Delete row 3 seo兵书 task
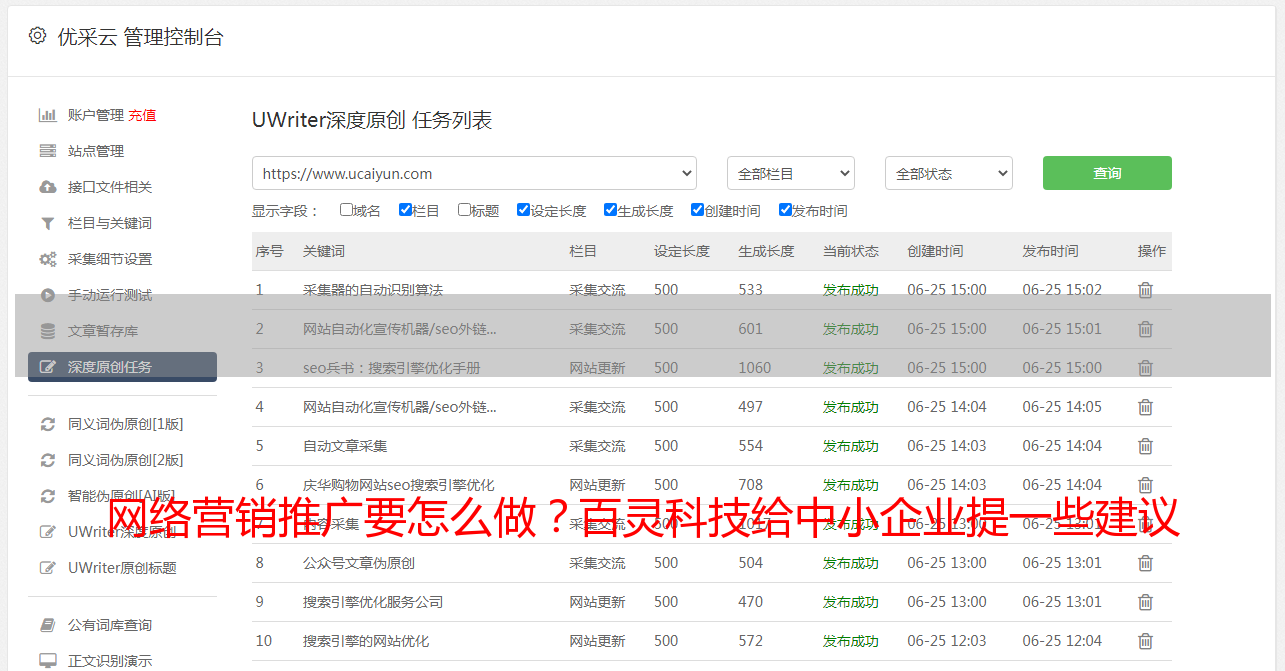The image size is (1285, 671). (x=1145, y=368)
